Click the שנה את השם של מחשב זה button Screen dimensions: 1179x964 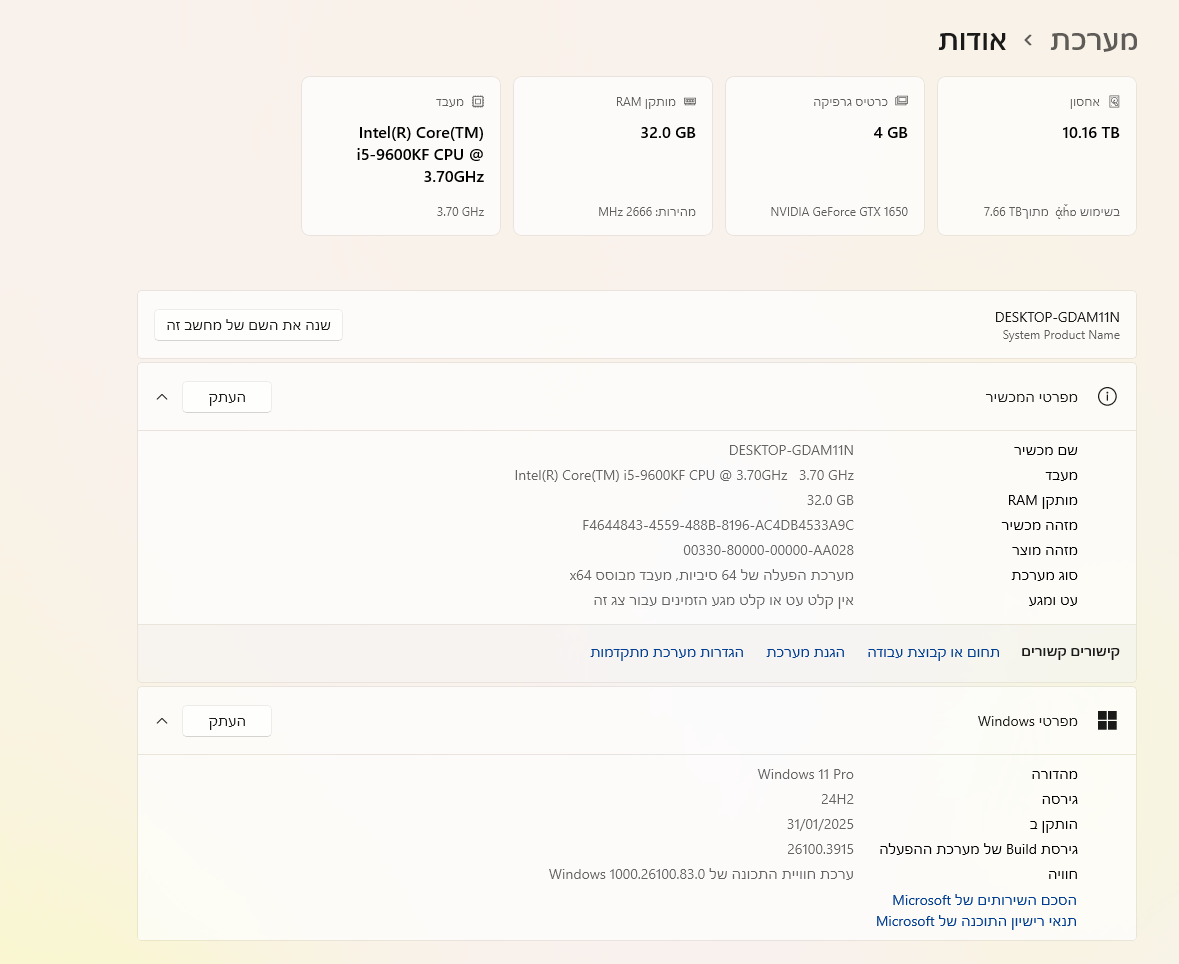248,325
